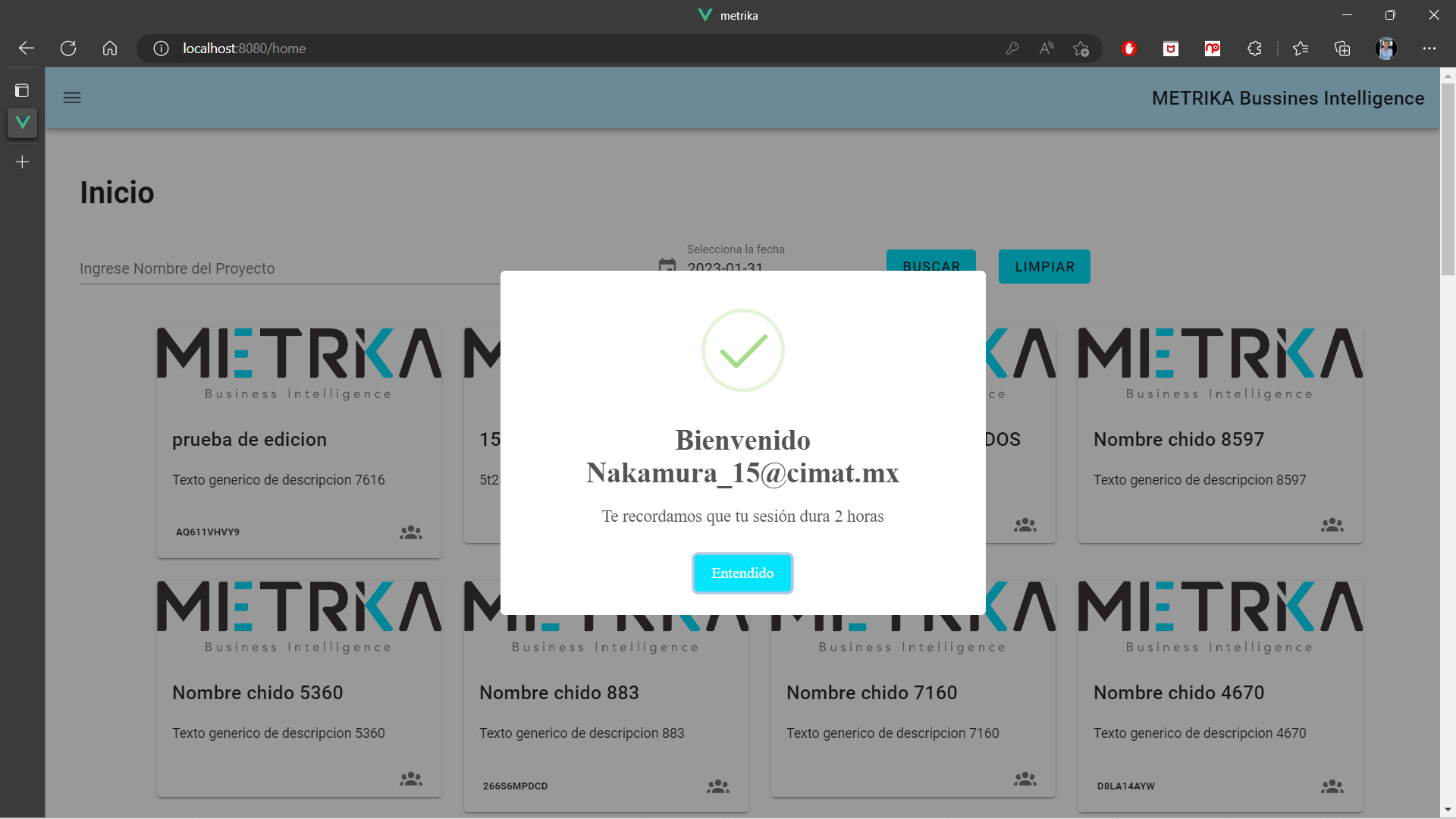The height and width of the screenshot is (819, 1456).
Task: Click the plus icon in the left sidebar
Action: pyautogui.click(x=22, y=161)
